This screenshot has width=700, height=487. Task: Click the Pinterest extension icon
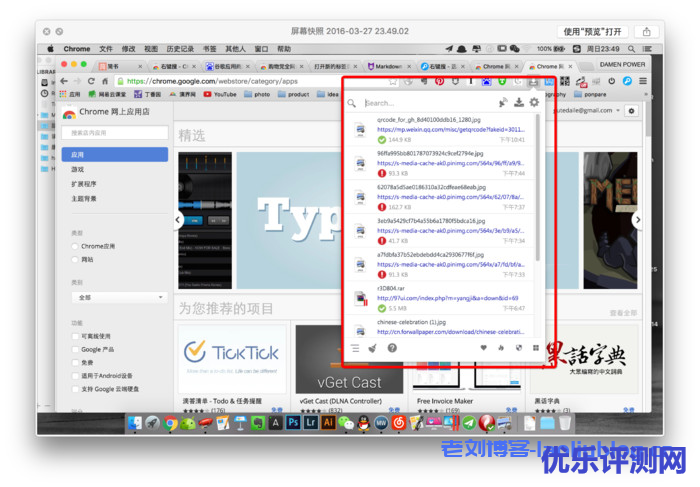[438, 81]
